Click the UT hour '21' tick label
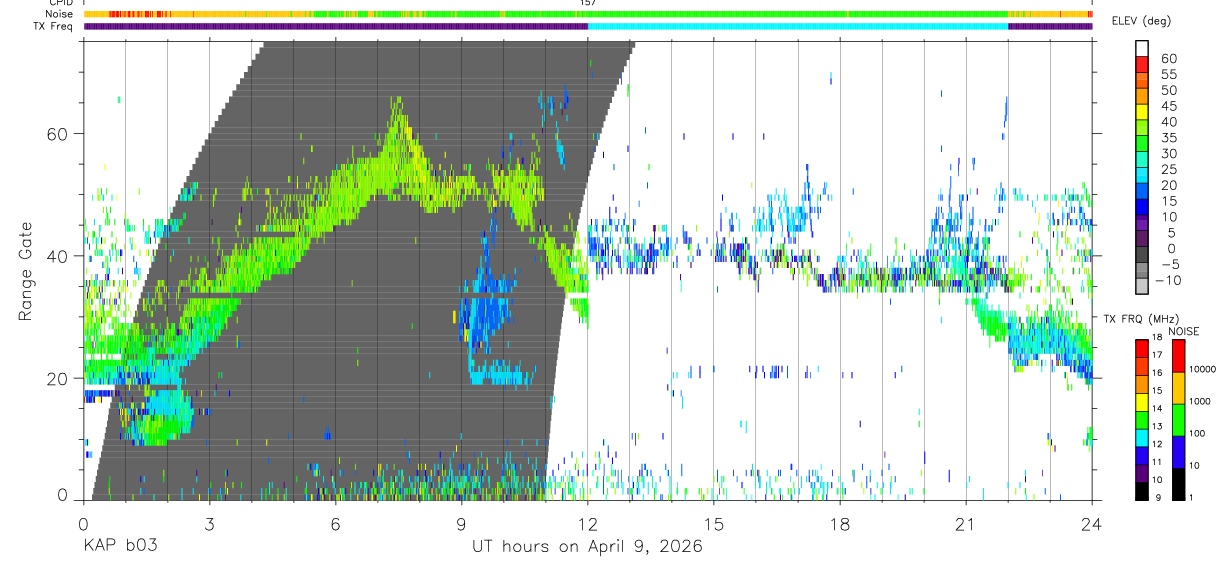 pyautogui.click(x=966, y=523)
